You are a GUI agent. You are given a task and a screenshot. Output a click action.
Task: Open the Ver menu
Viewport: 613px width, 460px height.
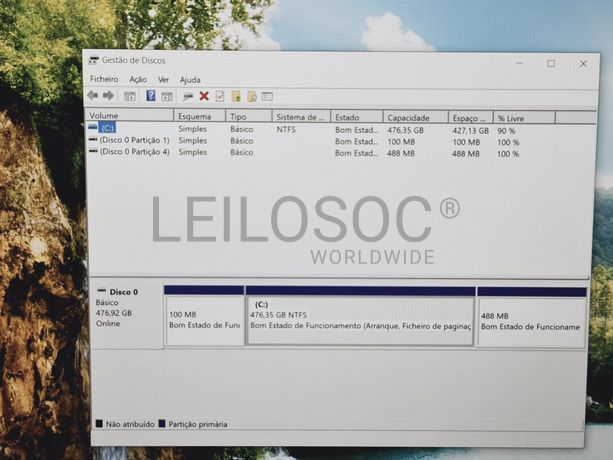point(163,79)
